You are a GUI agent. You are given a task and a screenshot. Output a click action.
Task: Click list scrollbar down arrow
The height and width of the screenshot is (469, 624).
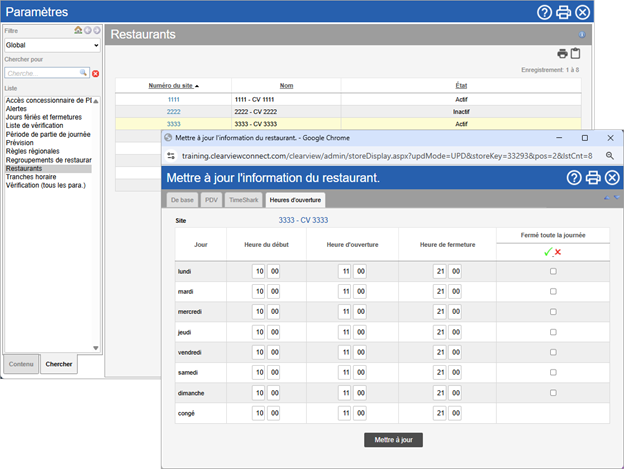(96, 348)
